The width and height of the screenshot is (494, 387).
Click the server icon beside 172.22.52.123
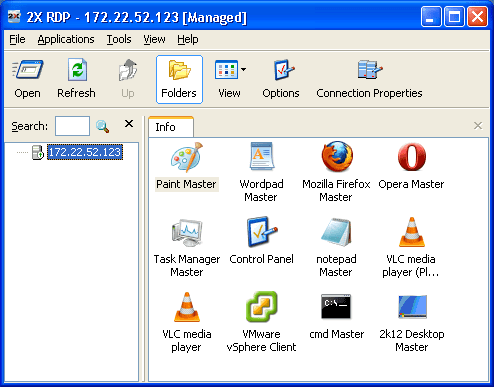[38, 152]
